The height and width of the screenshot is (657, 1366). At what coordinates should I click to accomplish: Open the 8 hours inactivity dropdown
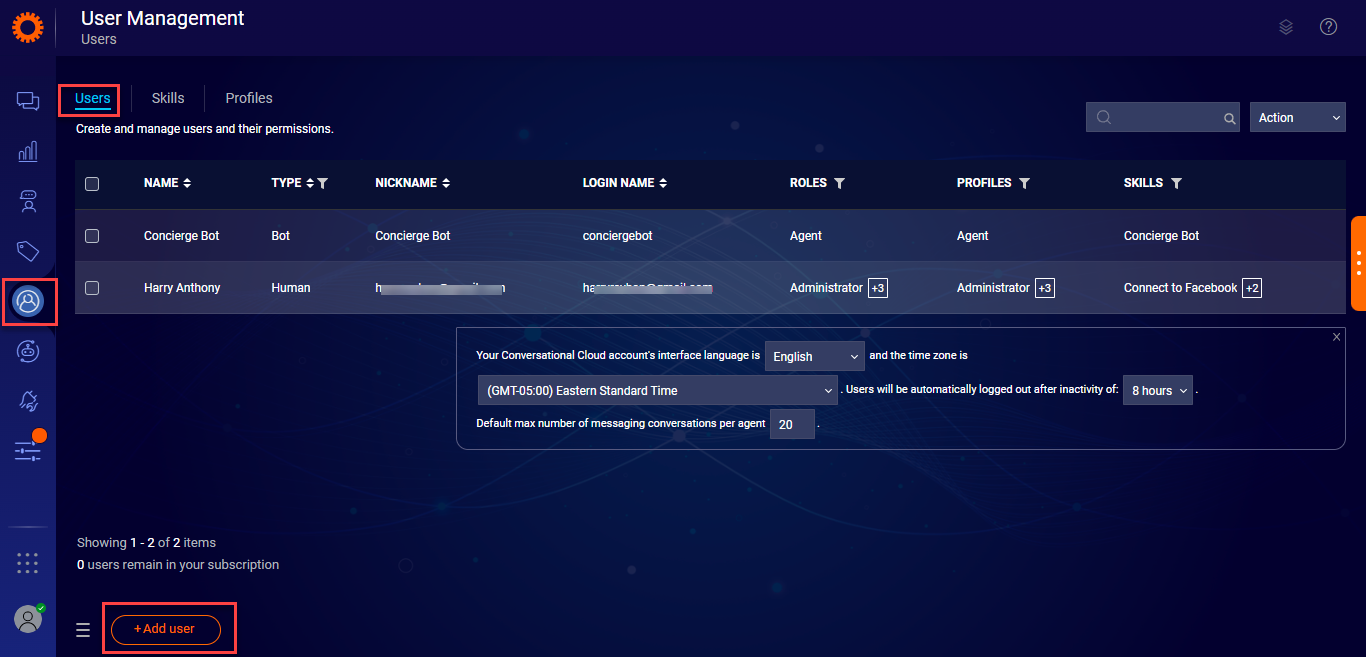coord(1157,391)
